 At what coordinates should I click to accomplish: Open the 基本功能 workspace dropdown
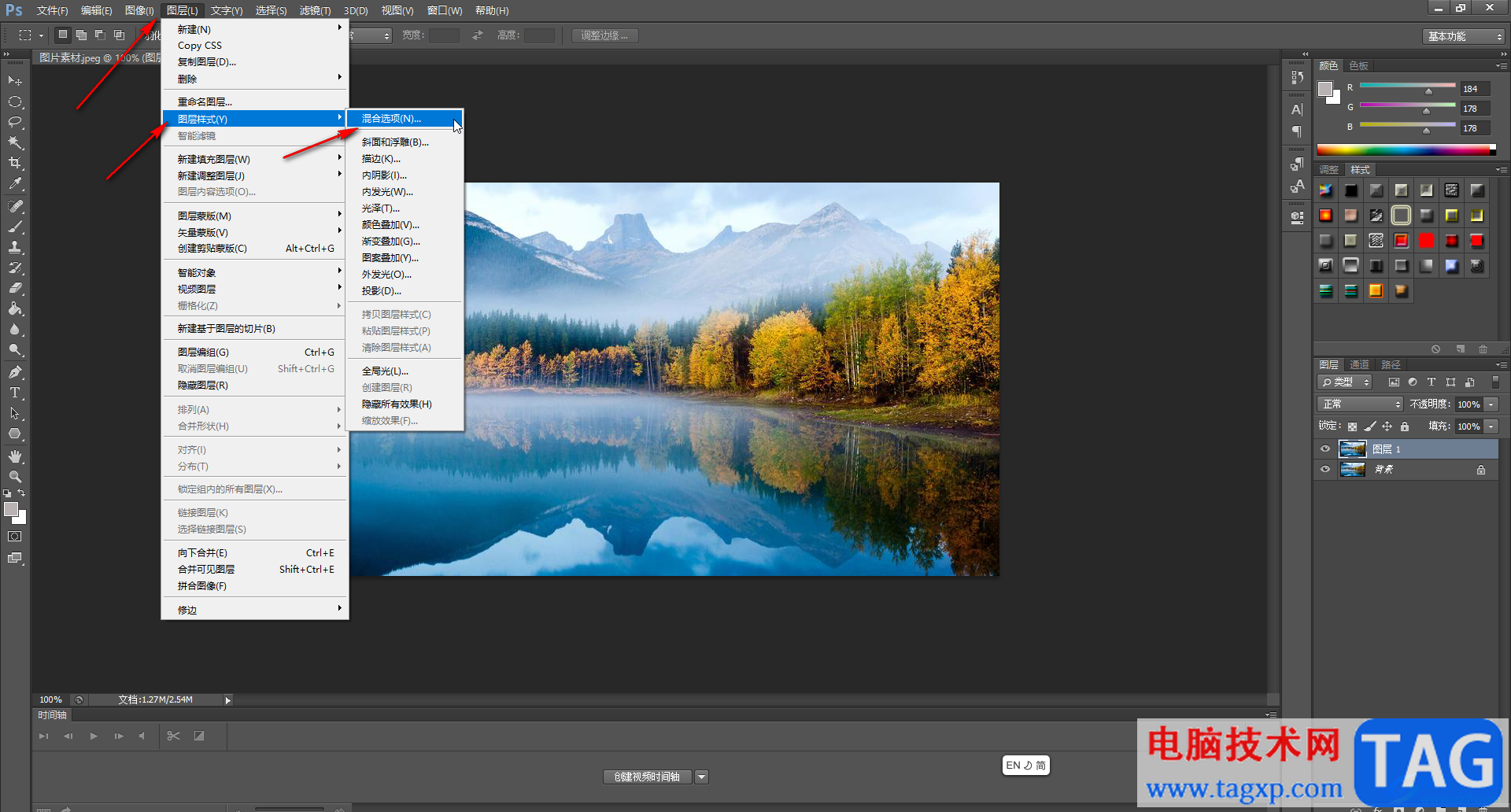tap(1463, 36)
